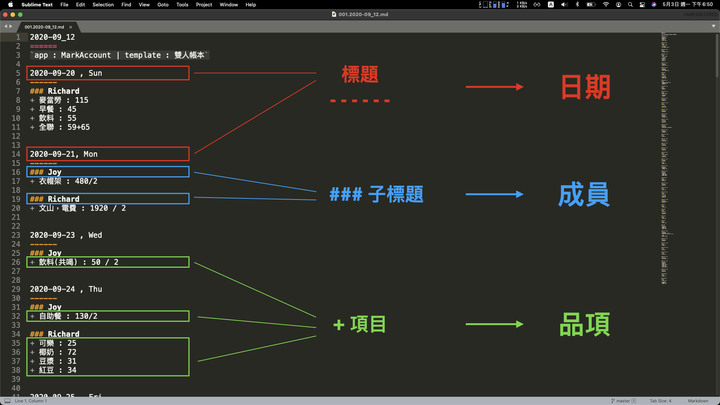Click the '豆漿 : 31' line
Screen dimensions: 720x405
53,361
